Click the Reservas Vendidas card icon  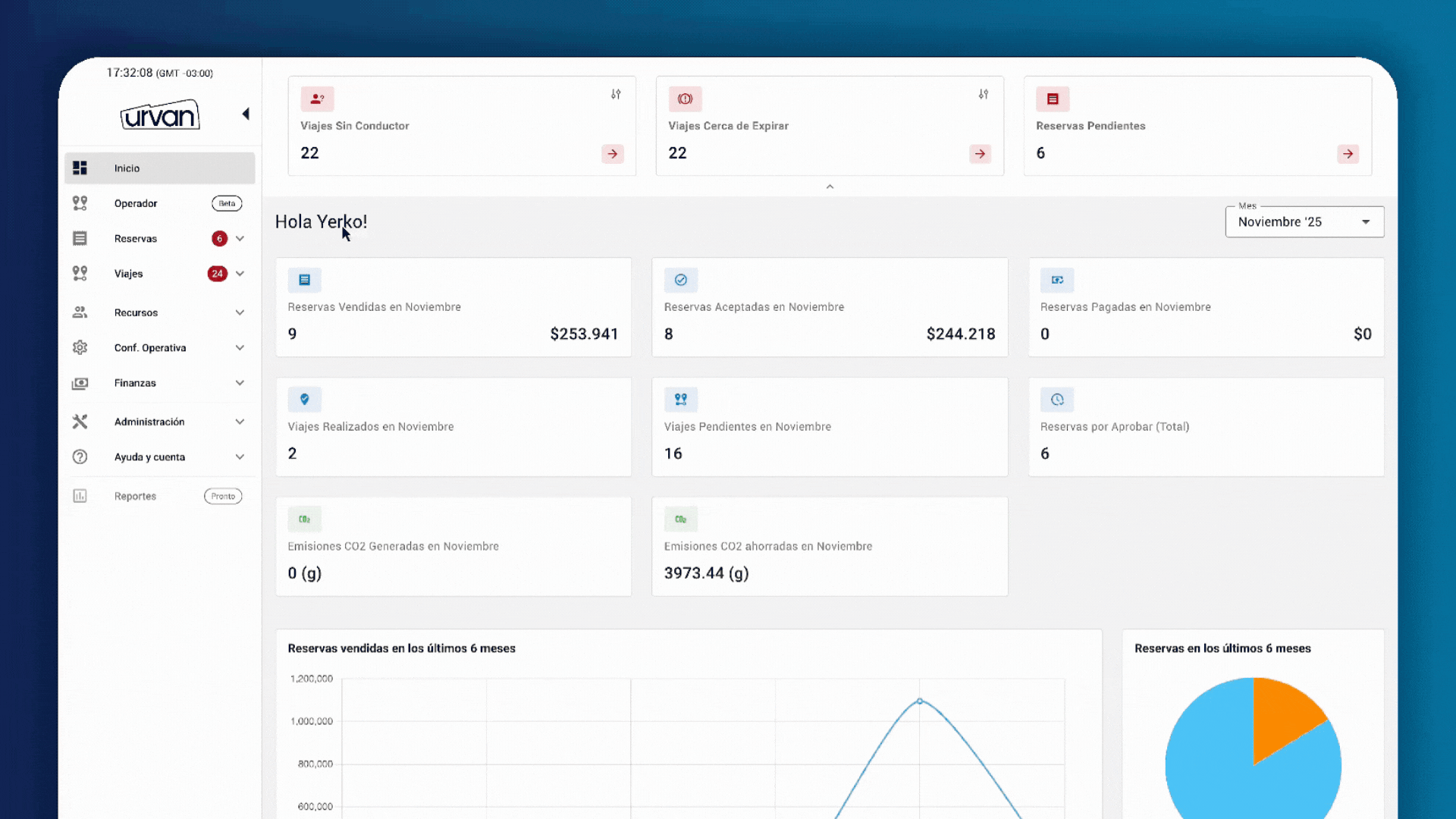pos(304,280)
